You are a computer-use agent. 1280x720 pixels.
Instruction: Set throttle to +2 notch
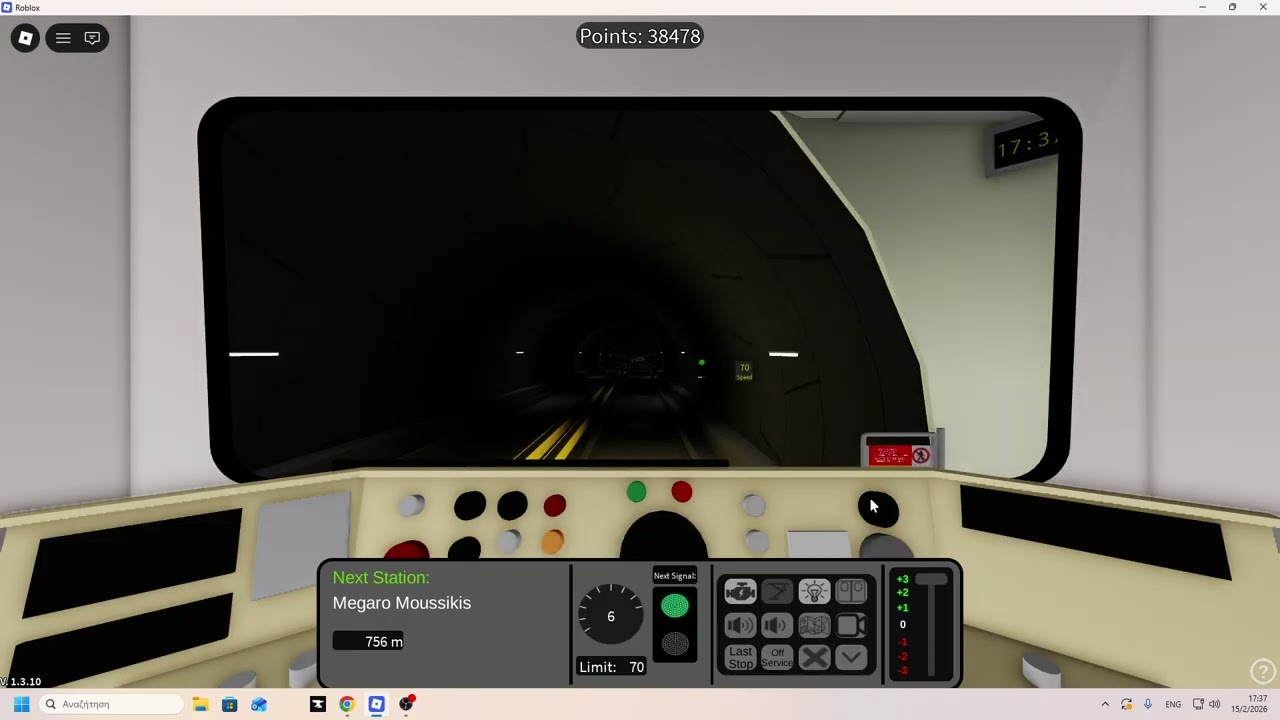point(902,593)
